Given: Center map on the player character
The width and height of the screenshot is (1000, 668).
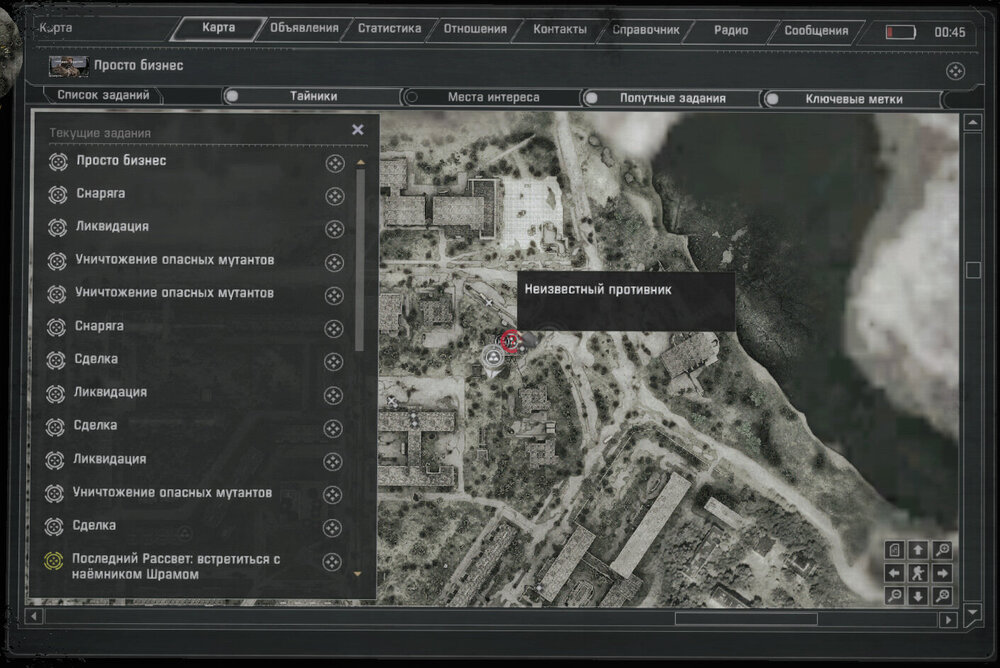Looking at the screenshot, I should [x=918, y=573].
